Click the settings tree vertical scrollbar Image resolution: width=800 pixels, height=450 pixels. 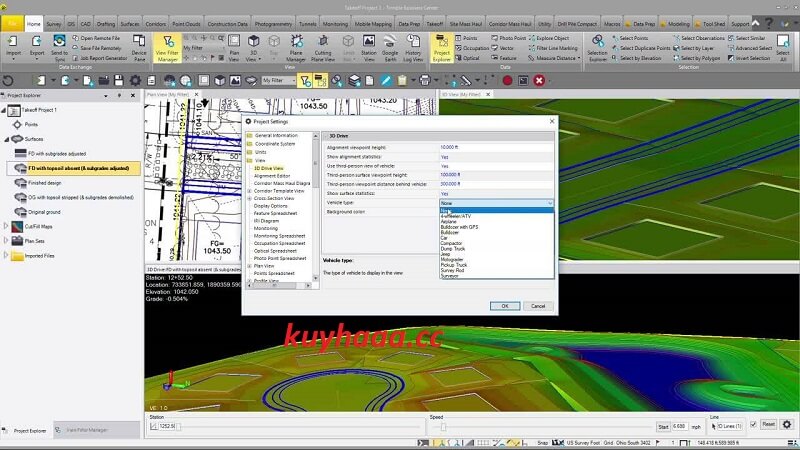315,207
